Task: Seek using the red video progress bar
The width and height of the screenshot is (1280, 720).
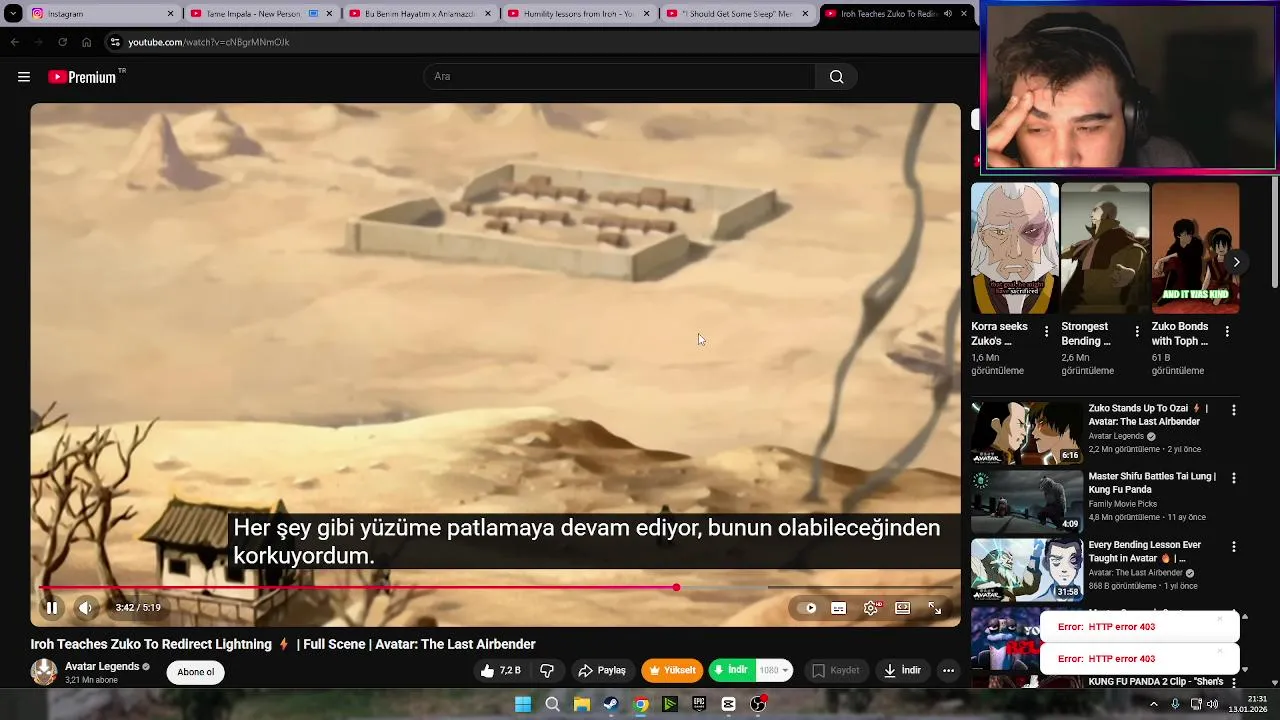Action: tap(495, 588)
